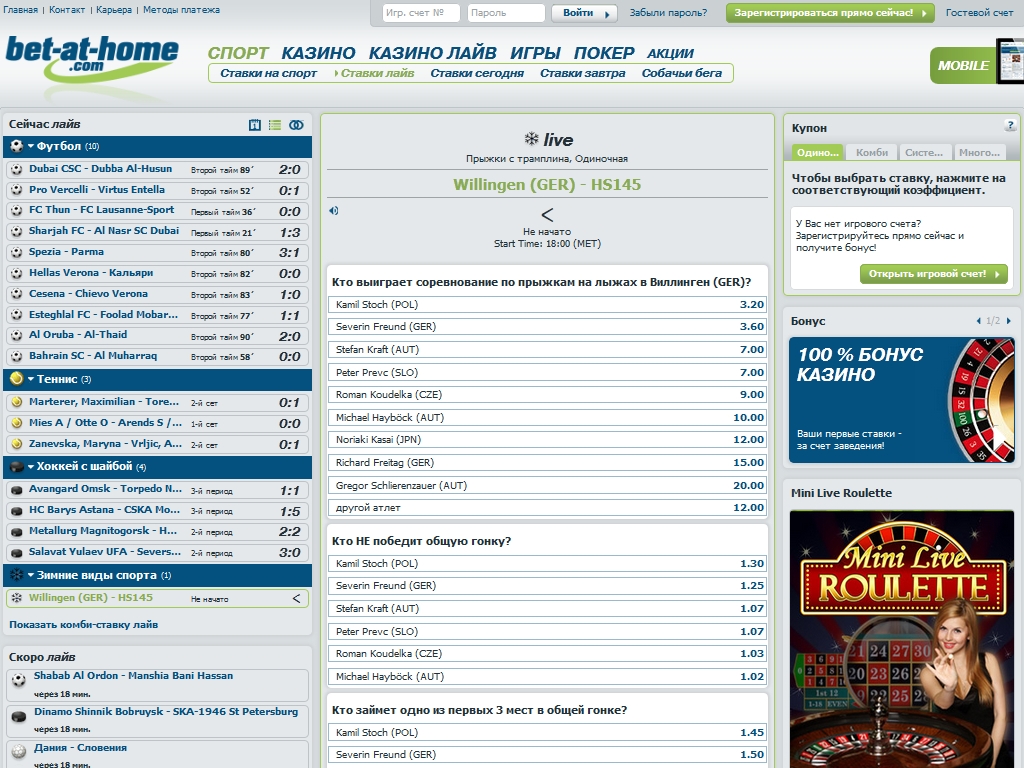This screenshot has height=768, width=1024.
Task: Go to next bonus banner arrow
Action: pyautogui.click(x=1008, y=321)
